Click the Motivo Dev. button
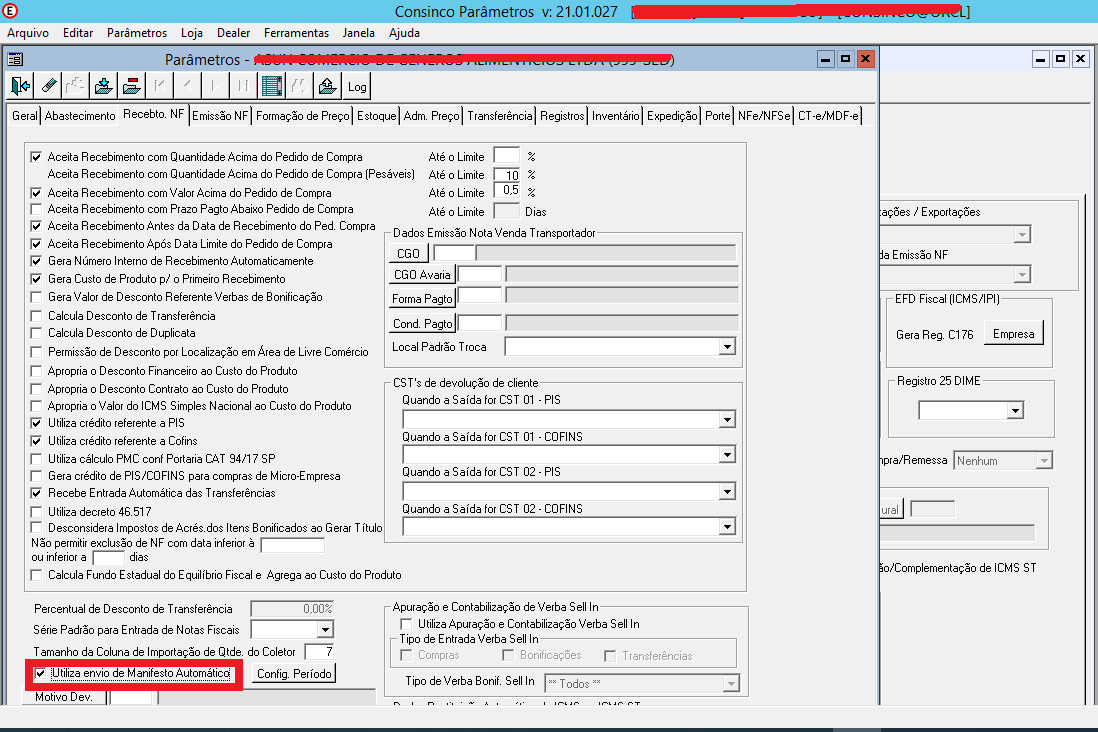The height and width of the screenshot is (732, 1098). coord(64,697)
